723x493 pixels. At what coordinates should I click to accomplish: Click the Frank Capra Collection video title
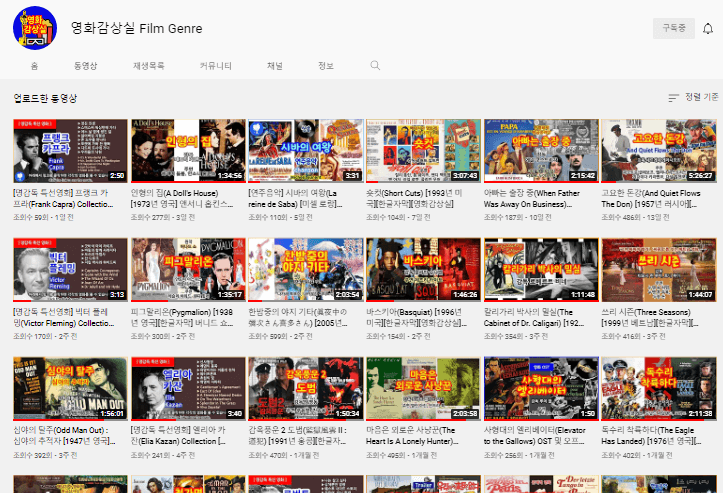[63, 199]
